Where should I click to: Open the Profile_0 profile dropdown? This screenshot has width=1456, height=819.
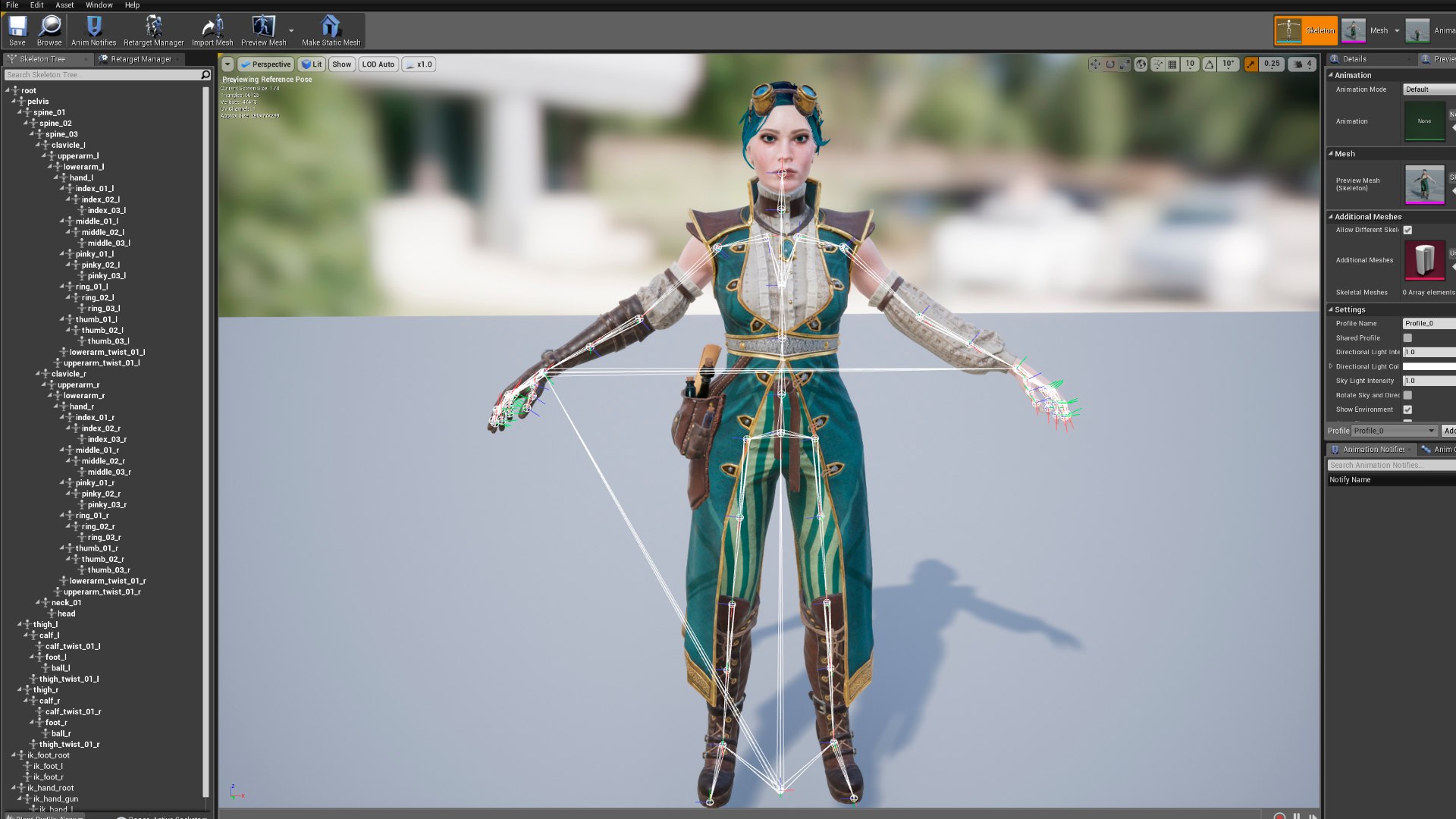(1395, 431)
